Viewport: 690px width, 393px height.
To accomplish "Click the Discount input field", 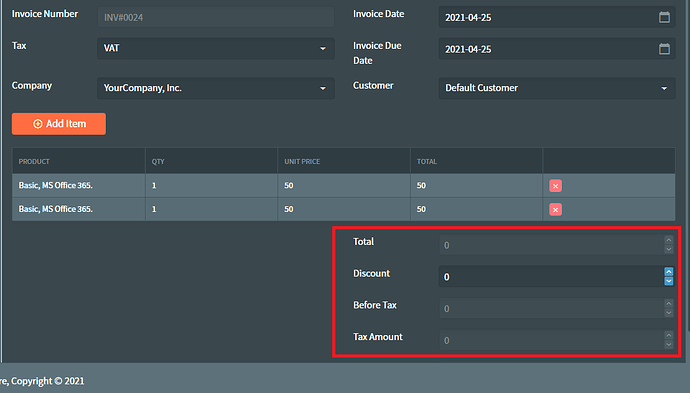I will click(551, 276).
